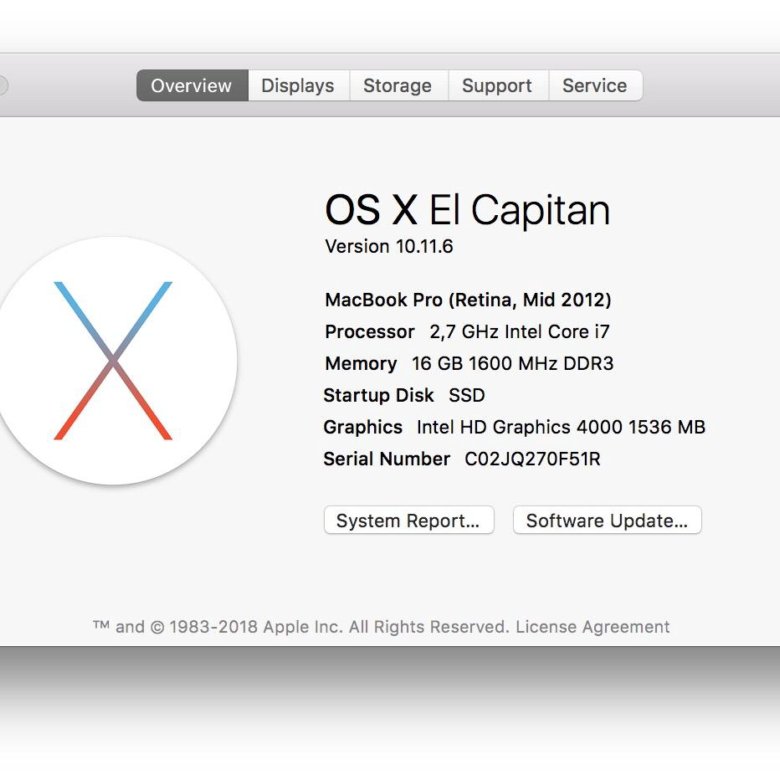Click the processor value 2,7 GHz Intel Core i7
Image resolution: width=780 pixels, height=780 pixels.
point(520,332)
